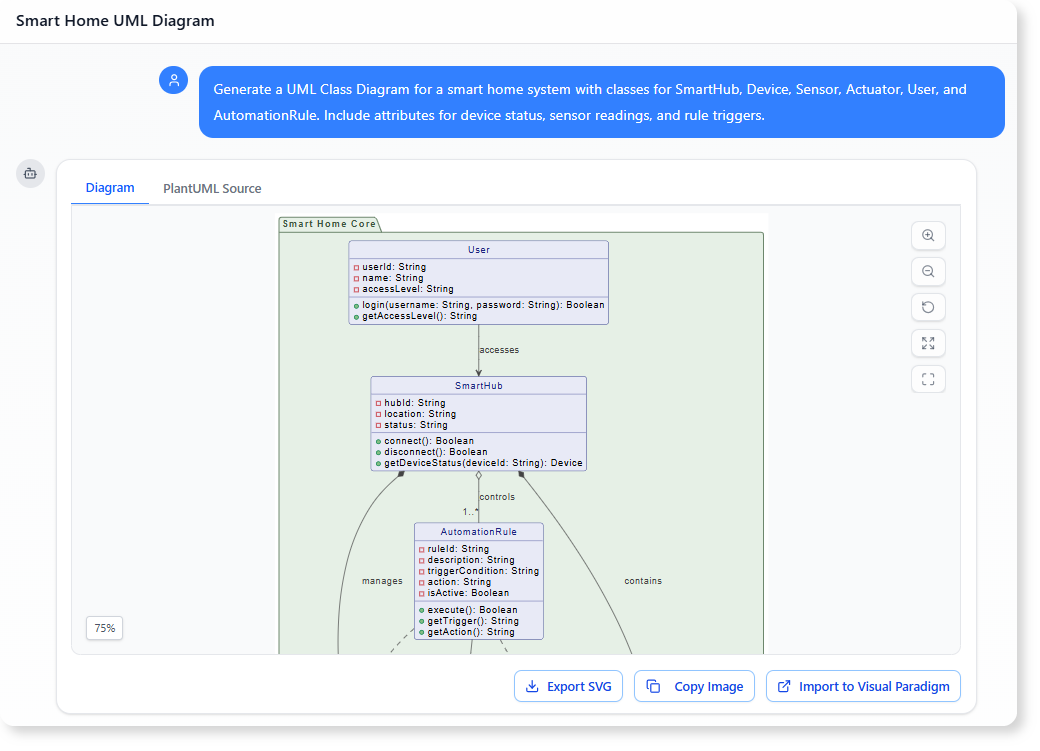Click the 75% zoom level indicator

tap(104, 628)
